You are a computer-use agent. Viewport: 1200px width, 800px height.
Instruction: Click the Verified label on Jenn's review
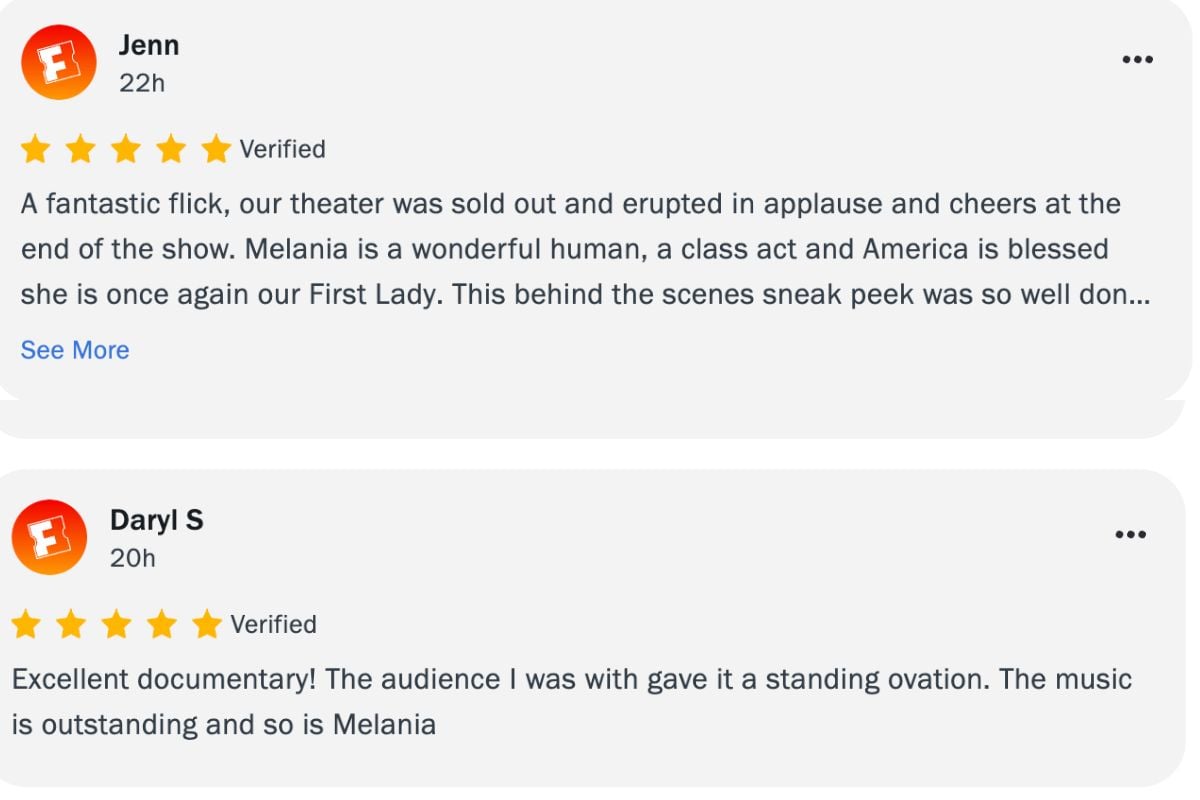(x=282, y=150)
